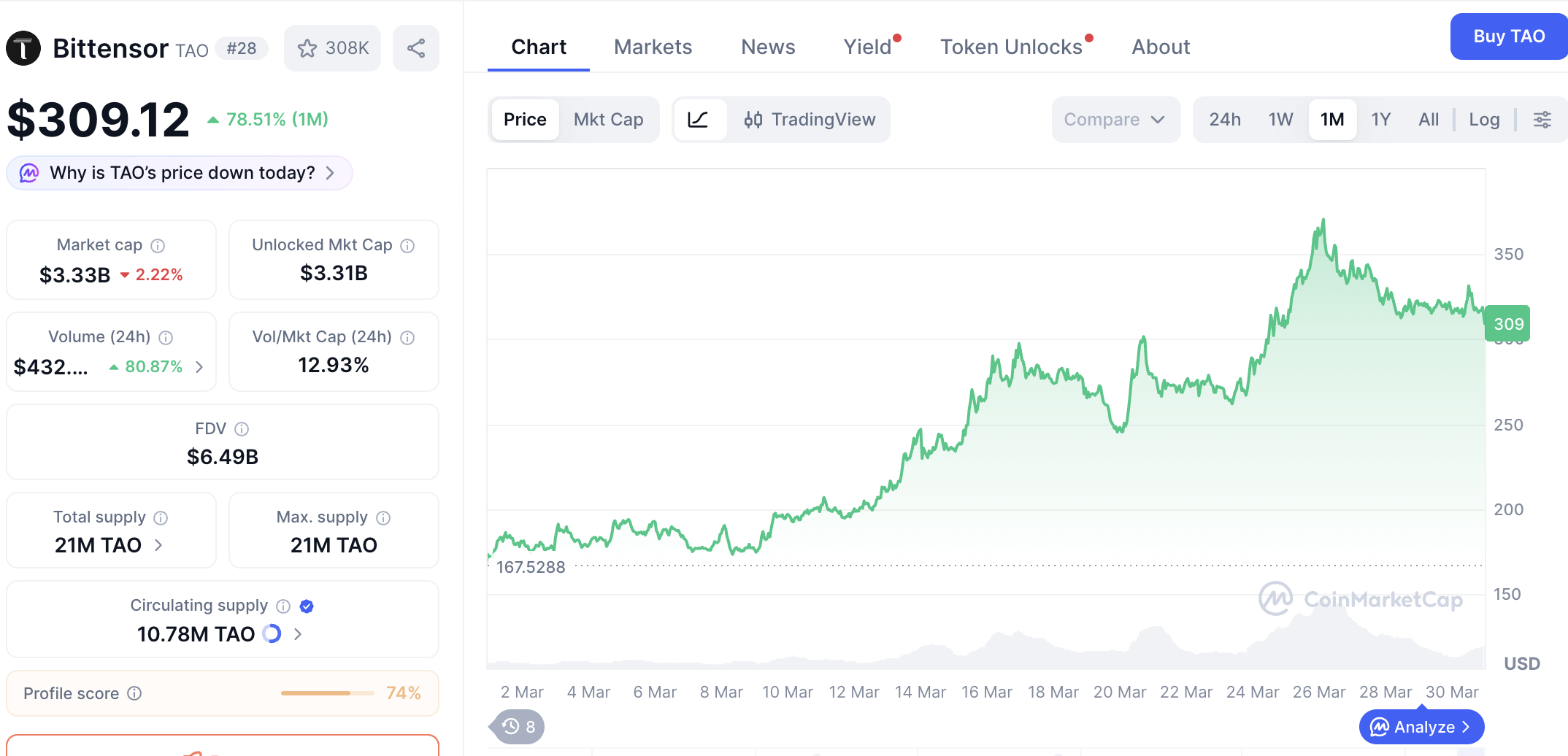Open the About tab
1568x756 pixels.
[x=1161, y=47]
